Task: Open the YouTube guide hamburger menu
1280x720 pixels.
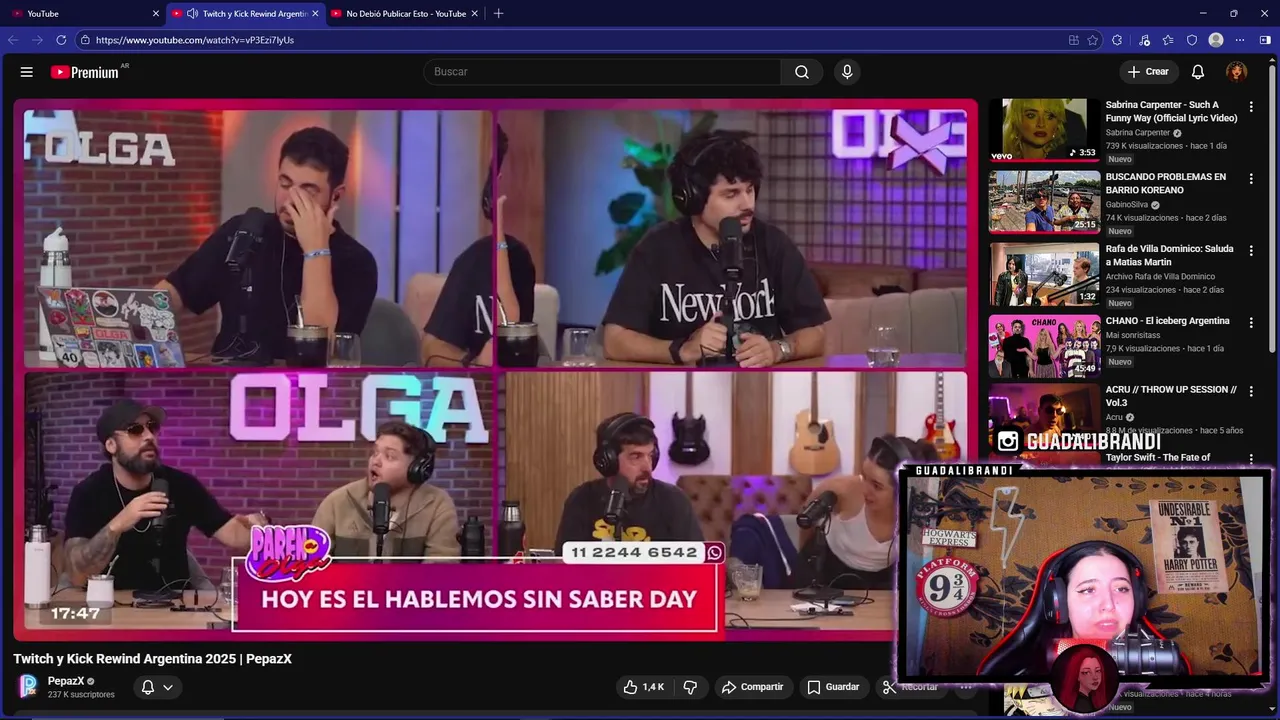Action: tap(27, 72)
